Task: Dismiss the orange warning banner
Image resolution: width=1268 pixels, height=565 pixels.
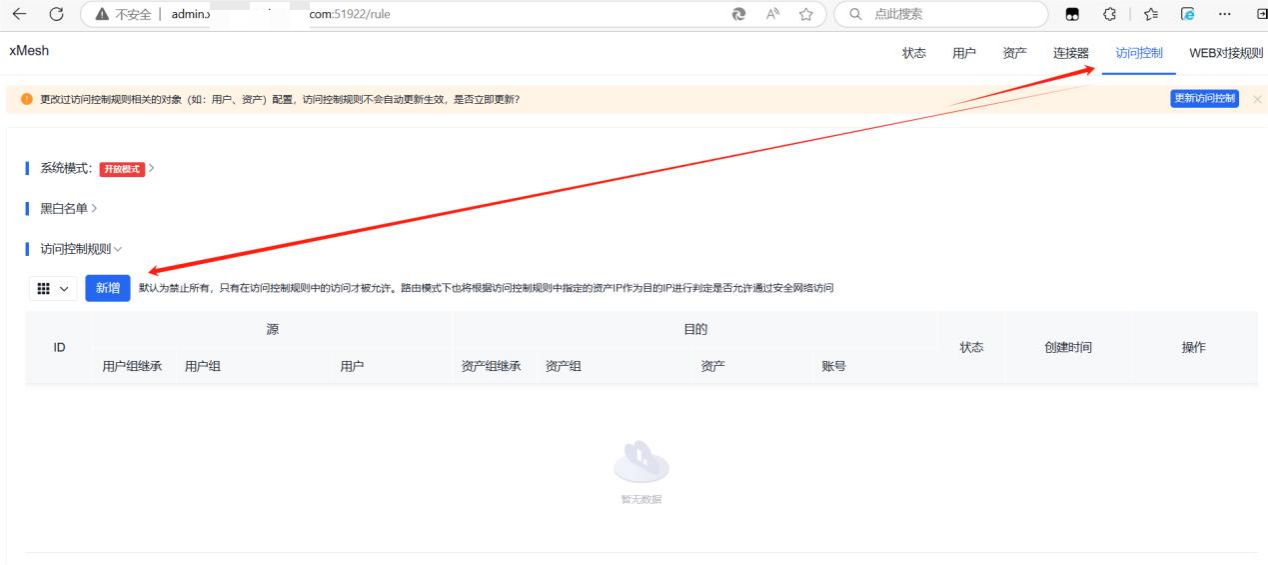Action: click(1257, 99)
